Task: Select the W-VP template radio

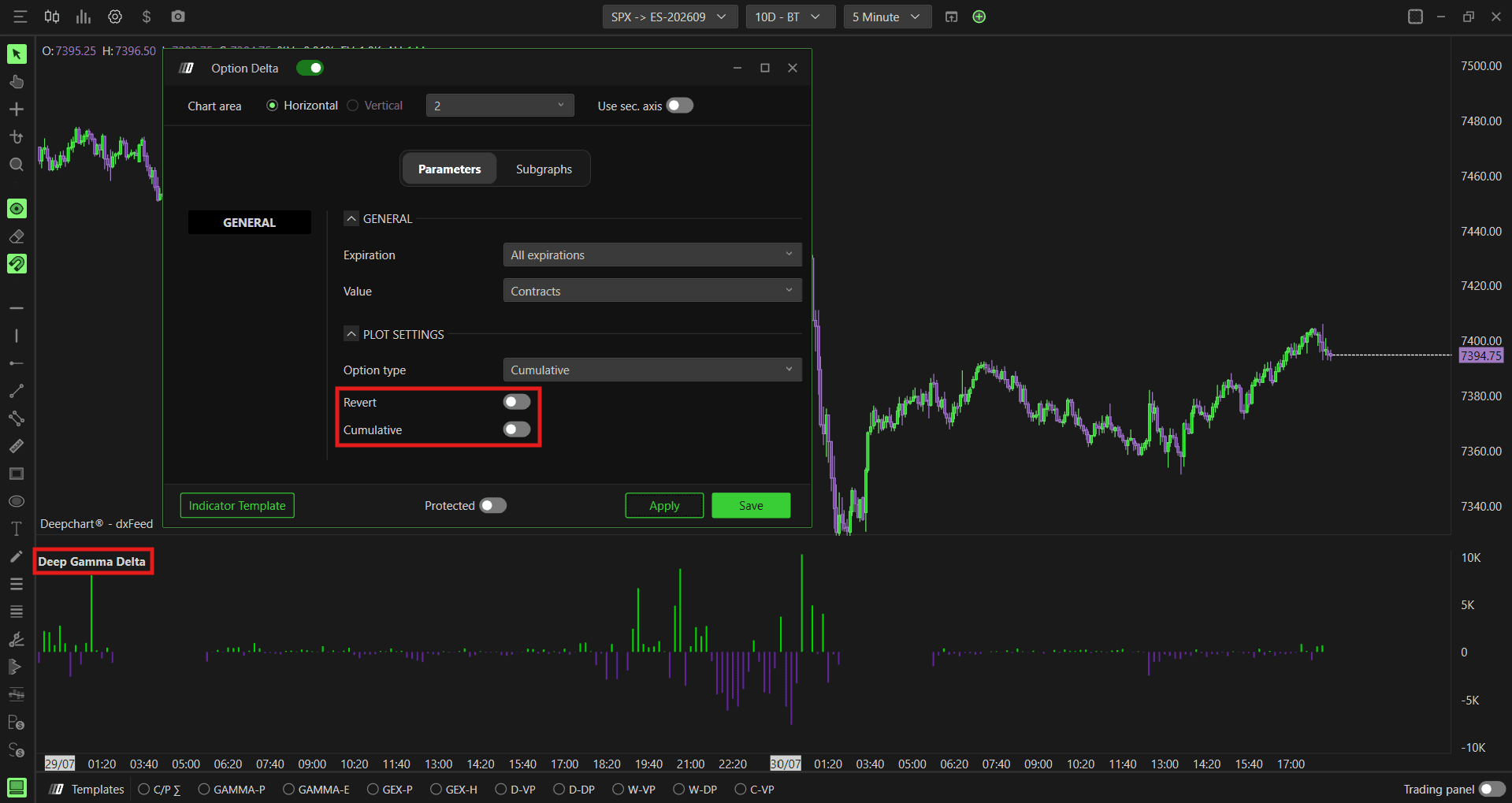Action: (618, 789)
